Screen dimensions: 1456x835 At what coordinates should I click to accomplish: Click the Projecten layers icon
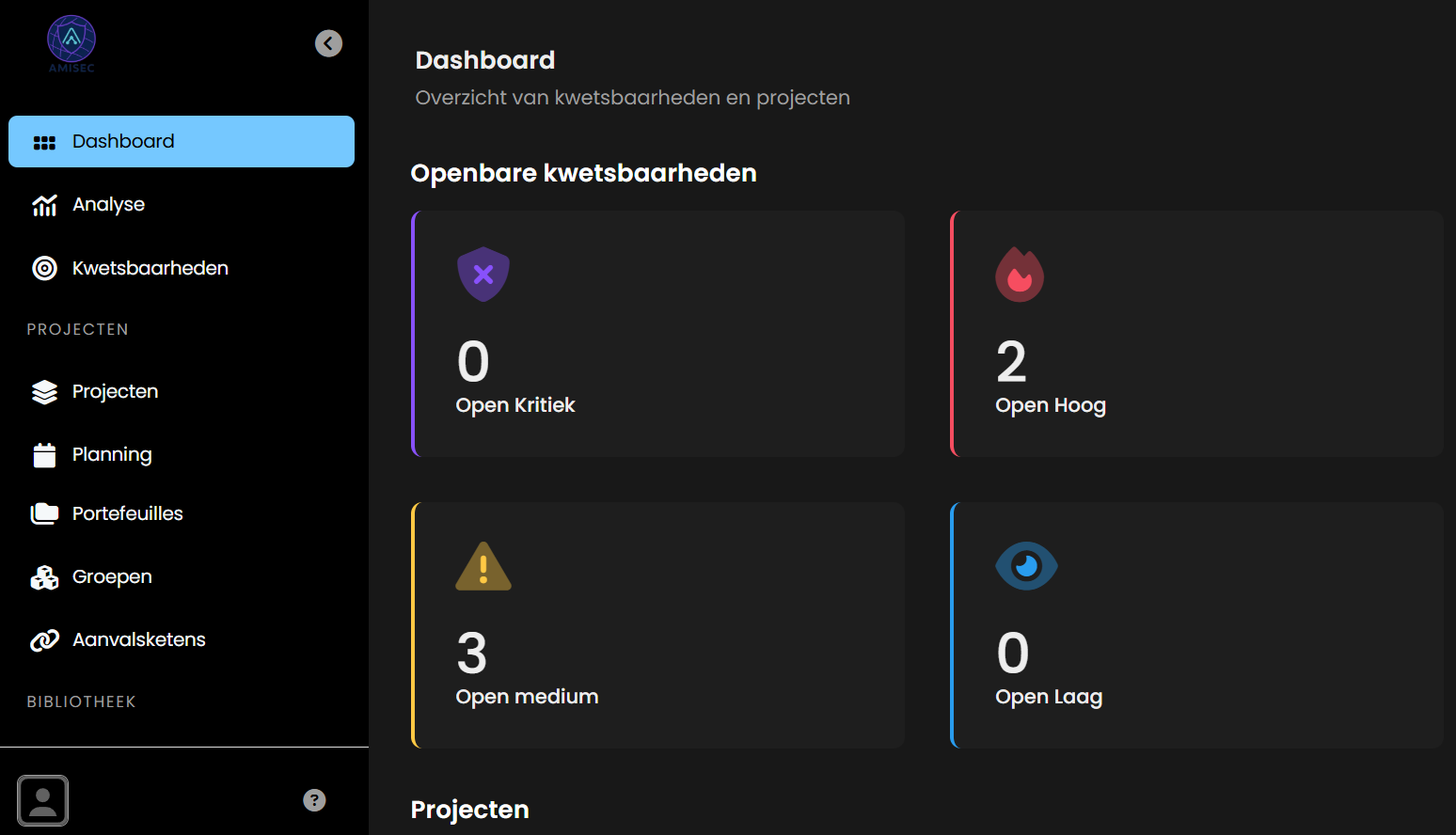(x=44, y=392)
